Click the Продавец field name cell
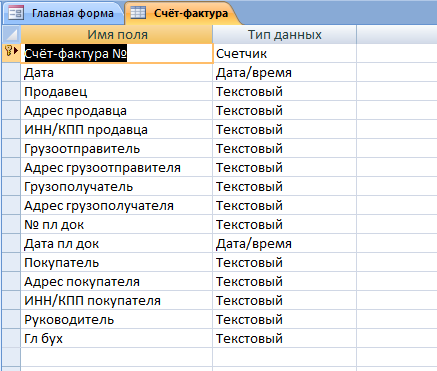The image size is (437, 371). (117, 91)
